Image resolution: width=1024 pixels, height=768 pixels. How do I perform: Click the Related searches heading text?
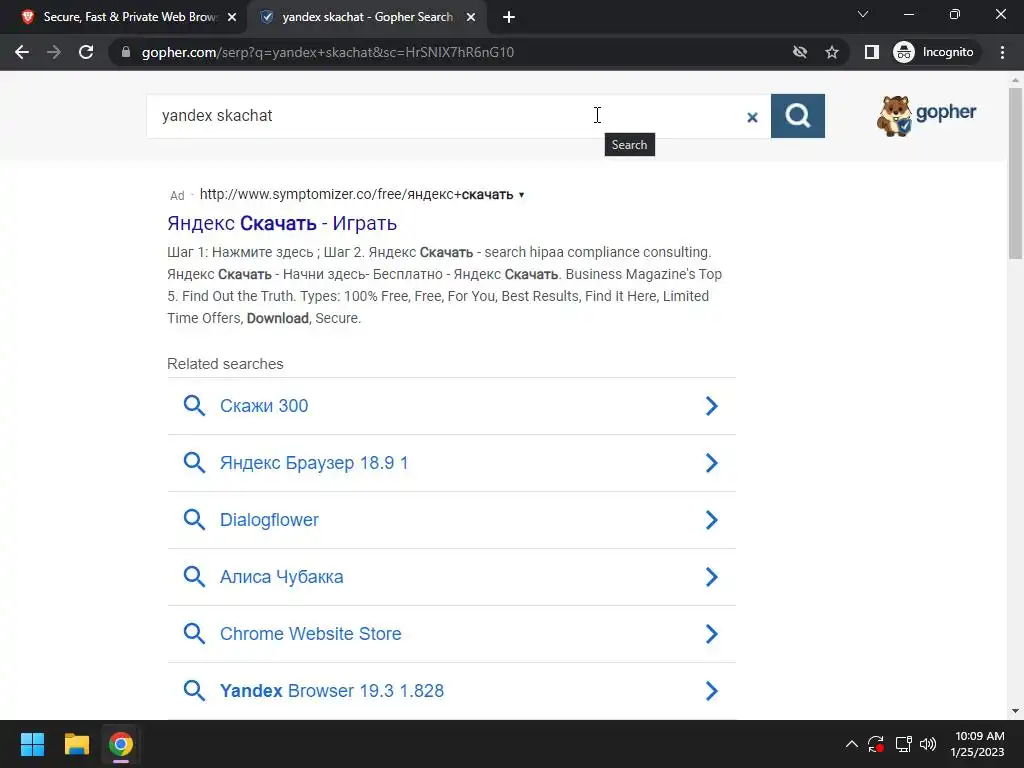(x=225, y=364)
